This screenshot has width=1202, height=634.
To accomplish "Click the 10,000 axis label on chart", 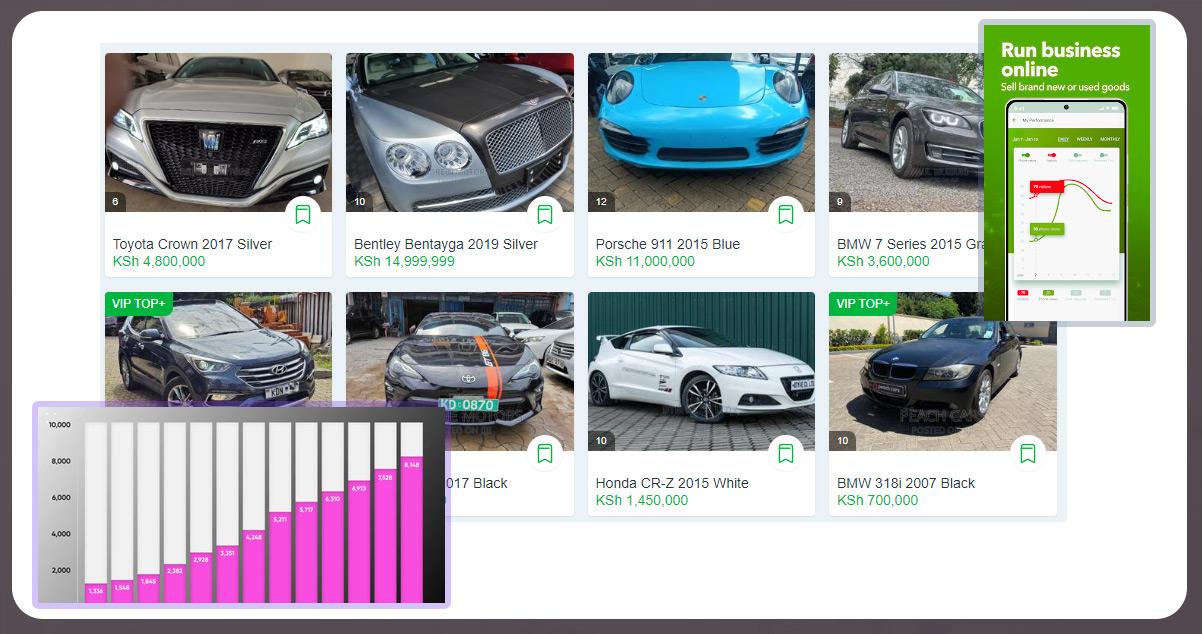I will [x=59, y=425].
